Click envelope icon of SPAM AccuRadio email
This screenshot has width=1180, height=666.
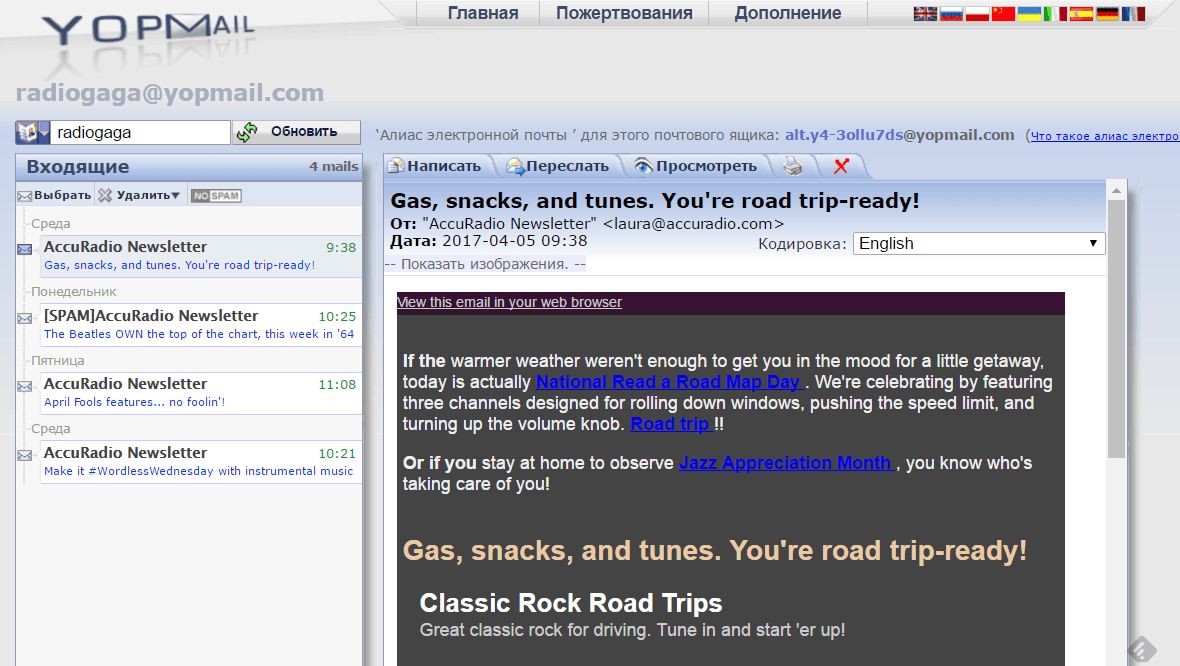tap(25, 318)
